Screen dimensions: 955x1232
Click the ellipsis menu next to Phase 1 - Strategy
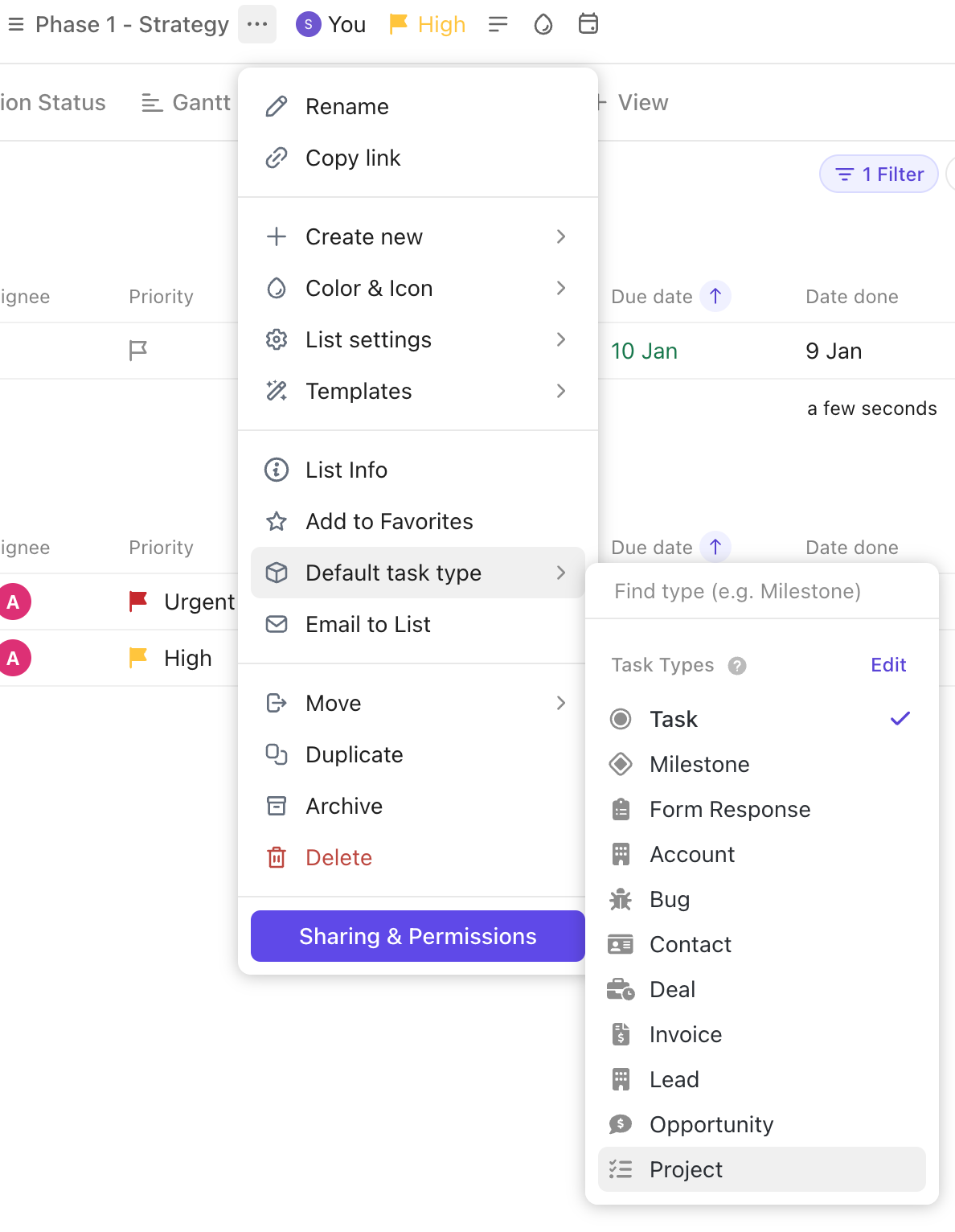click(257, 24)
